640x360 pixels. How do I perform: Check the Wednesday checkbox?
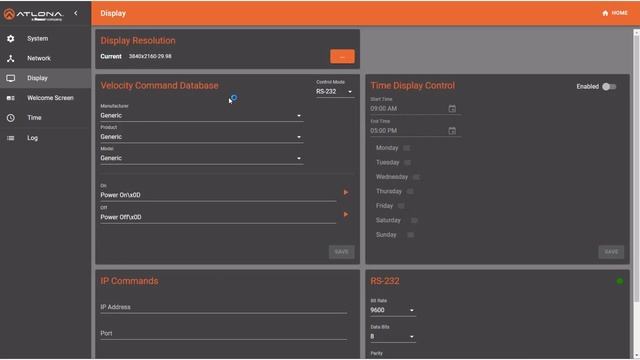coord(416,177)
